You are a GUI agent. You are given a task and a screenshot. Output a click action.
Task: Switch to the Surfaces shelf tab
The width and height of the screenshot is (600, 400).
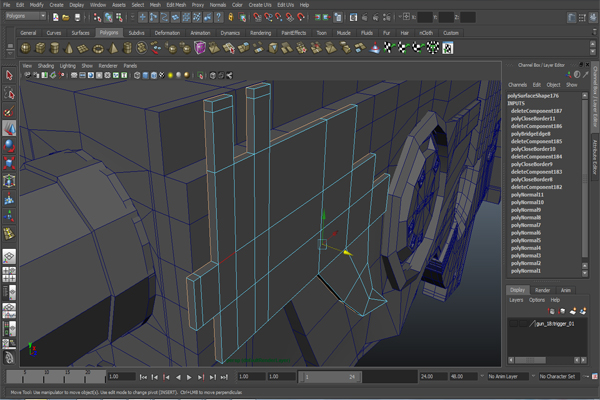80,33
